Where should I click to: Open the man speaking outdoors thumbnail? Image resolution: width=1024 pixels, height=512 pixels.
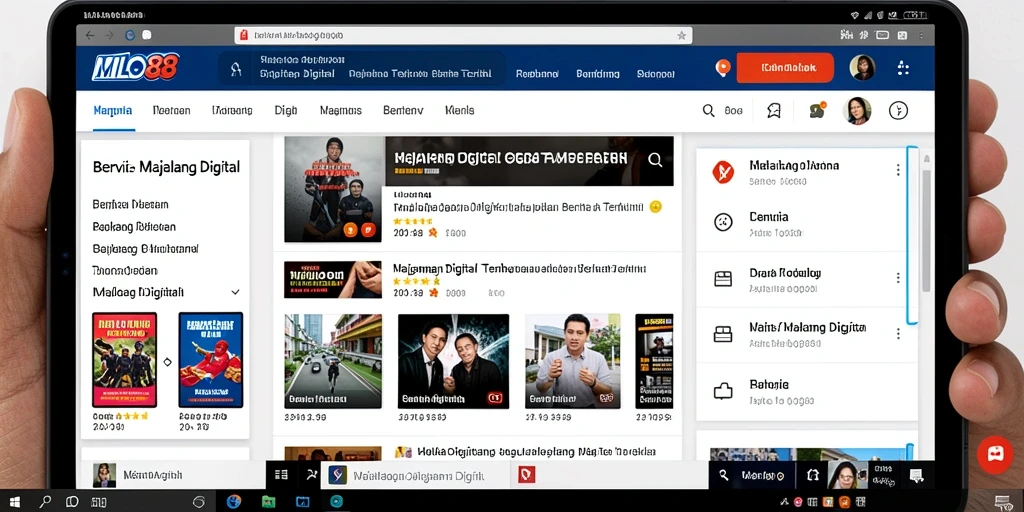point(573,361)
